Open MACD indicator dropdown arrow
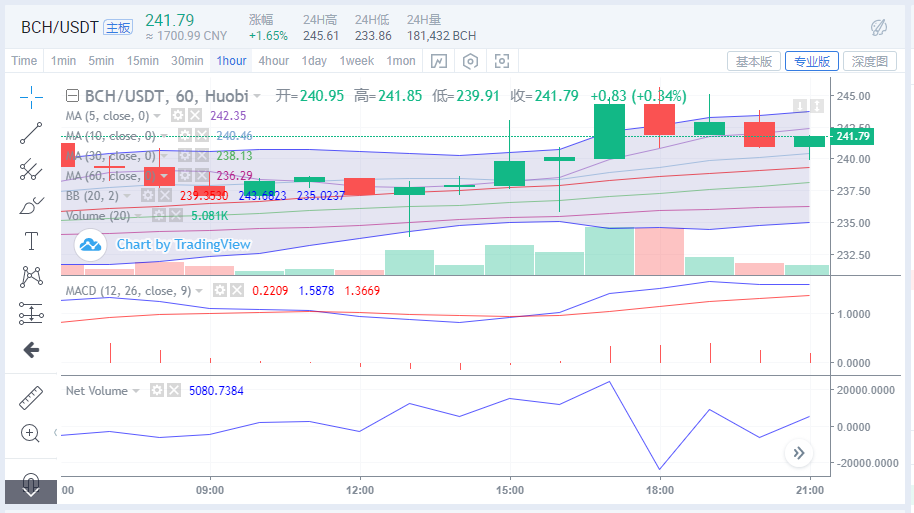 click(x=199, y=291)
